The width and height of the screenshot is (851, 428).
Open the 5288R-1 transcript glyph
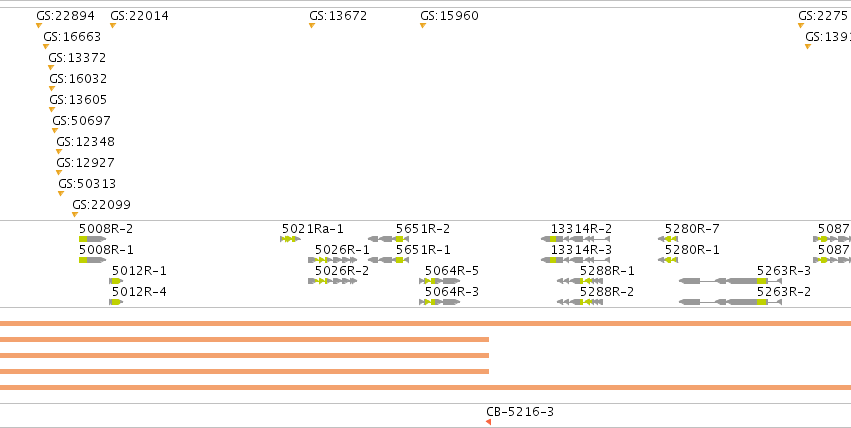(x=580, y=281)
